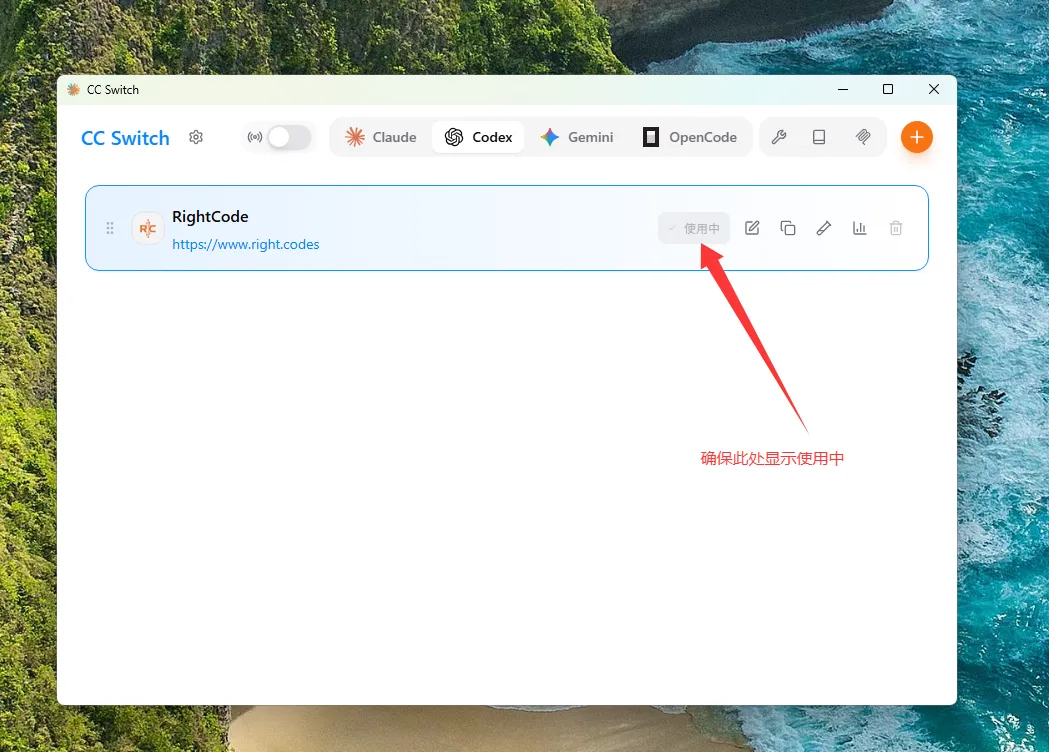This screenshot has width=1049, height=752.
Task: Click the drag handle of RightCode
Action: point(110,228)
